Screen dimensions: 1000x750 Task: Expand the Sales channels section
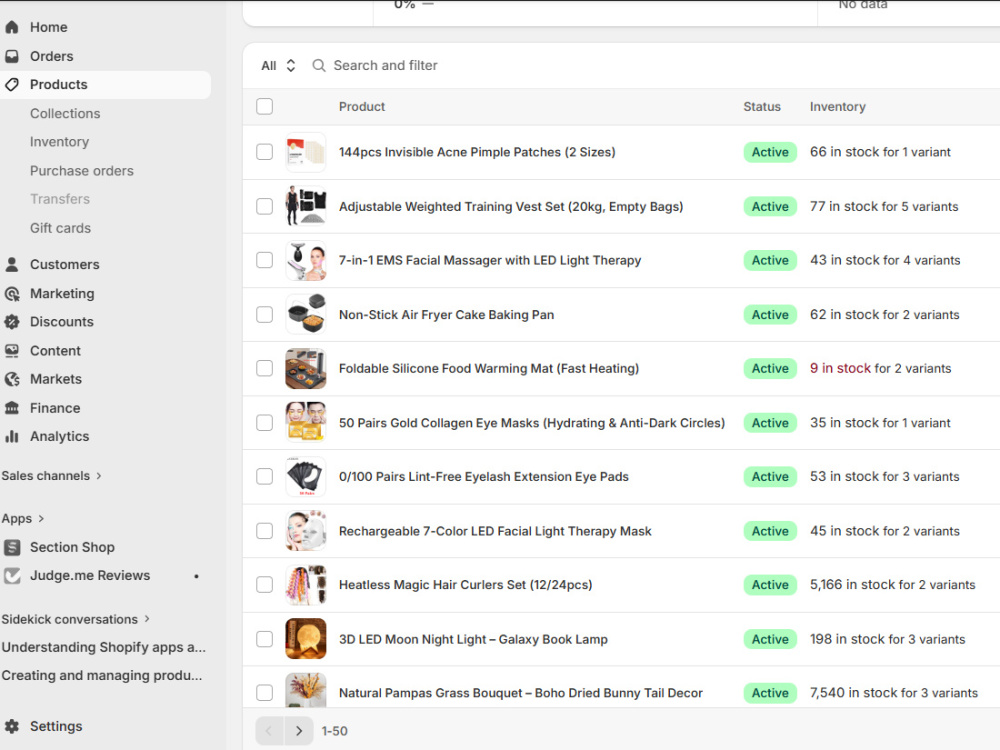(51, 476)
